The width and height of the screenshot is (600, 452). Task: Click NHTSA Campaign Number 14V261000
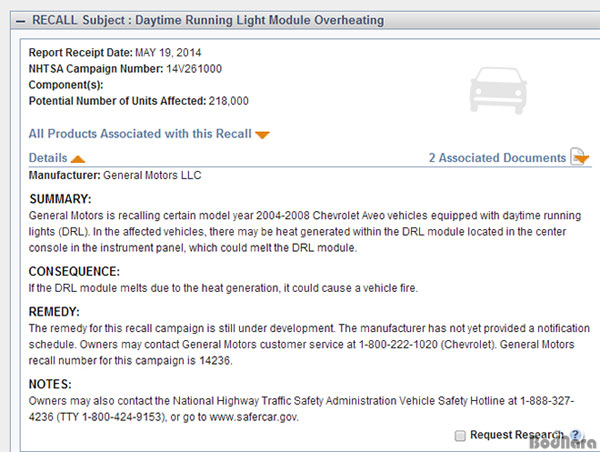point(125,69)
